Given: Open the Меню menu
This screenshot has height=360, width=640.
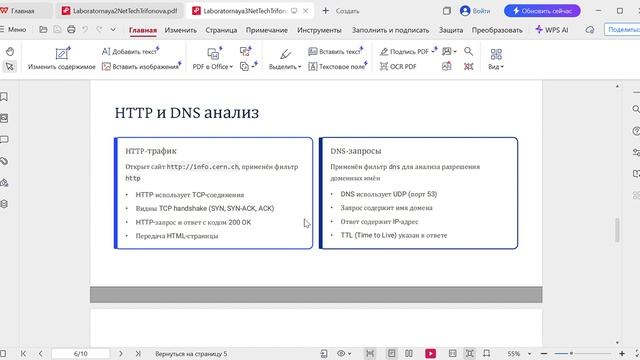Looking at the screenshot, I should pyautogui.click(x=13, y=29).
